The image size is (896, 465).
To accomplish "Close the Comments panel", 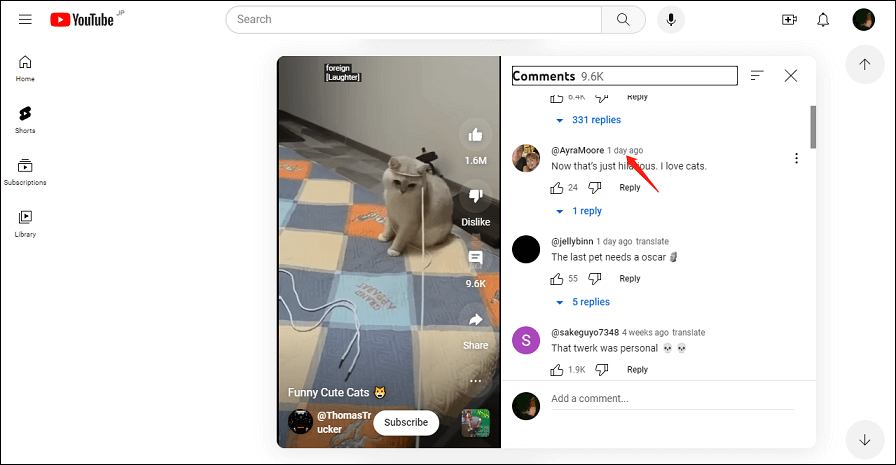I will (791, 76).
